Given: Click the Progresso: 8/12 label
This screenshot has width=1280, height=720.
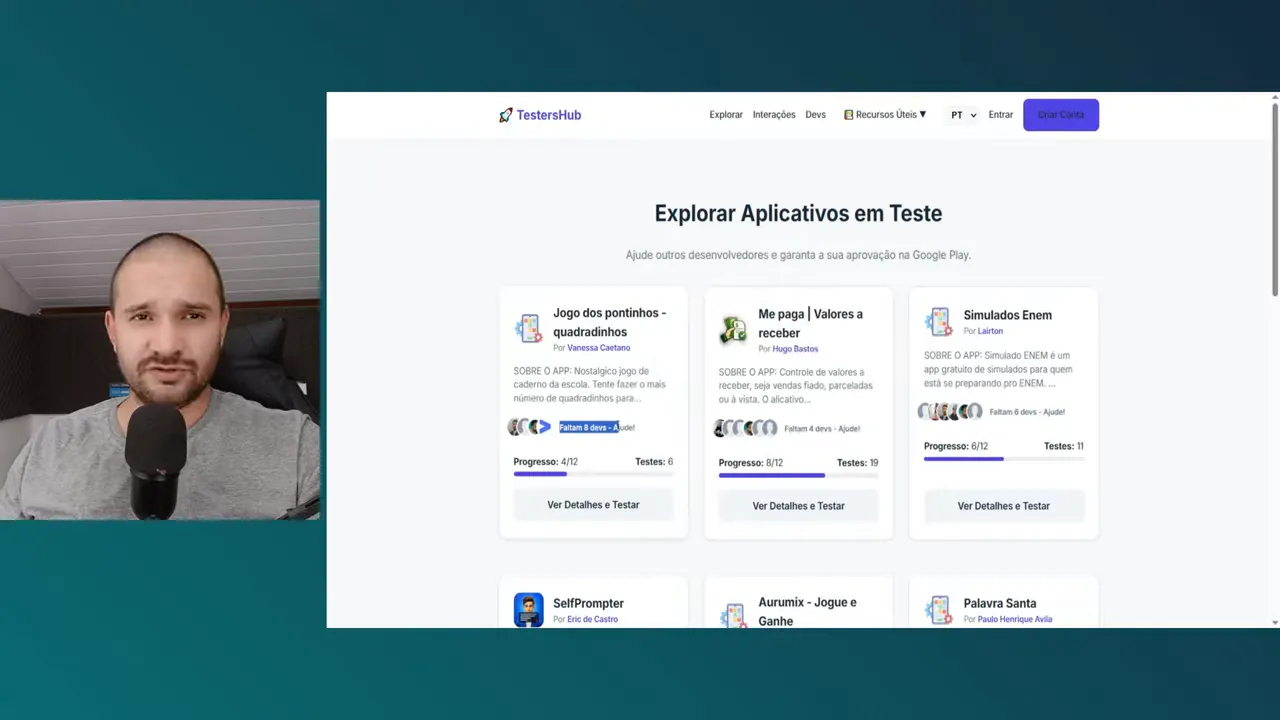Looking at the screenshot, I should click(750, 463).
